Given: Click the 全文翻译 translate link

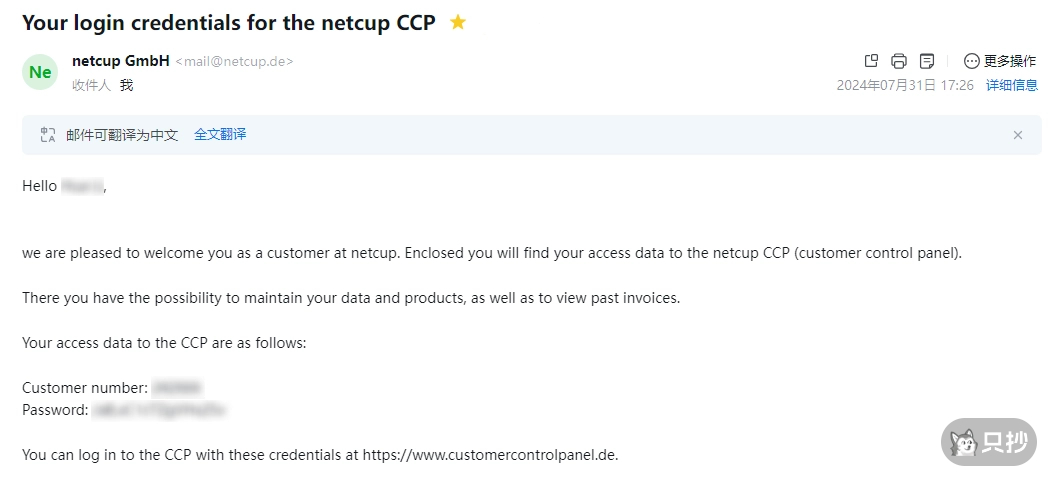Looking at the screenshot, I should (220, 134).
